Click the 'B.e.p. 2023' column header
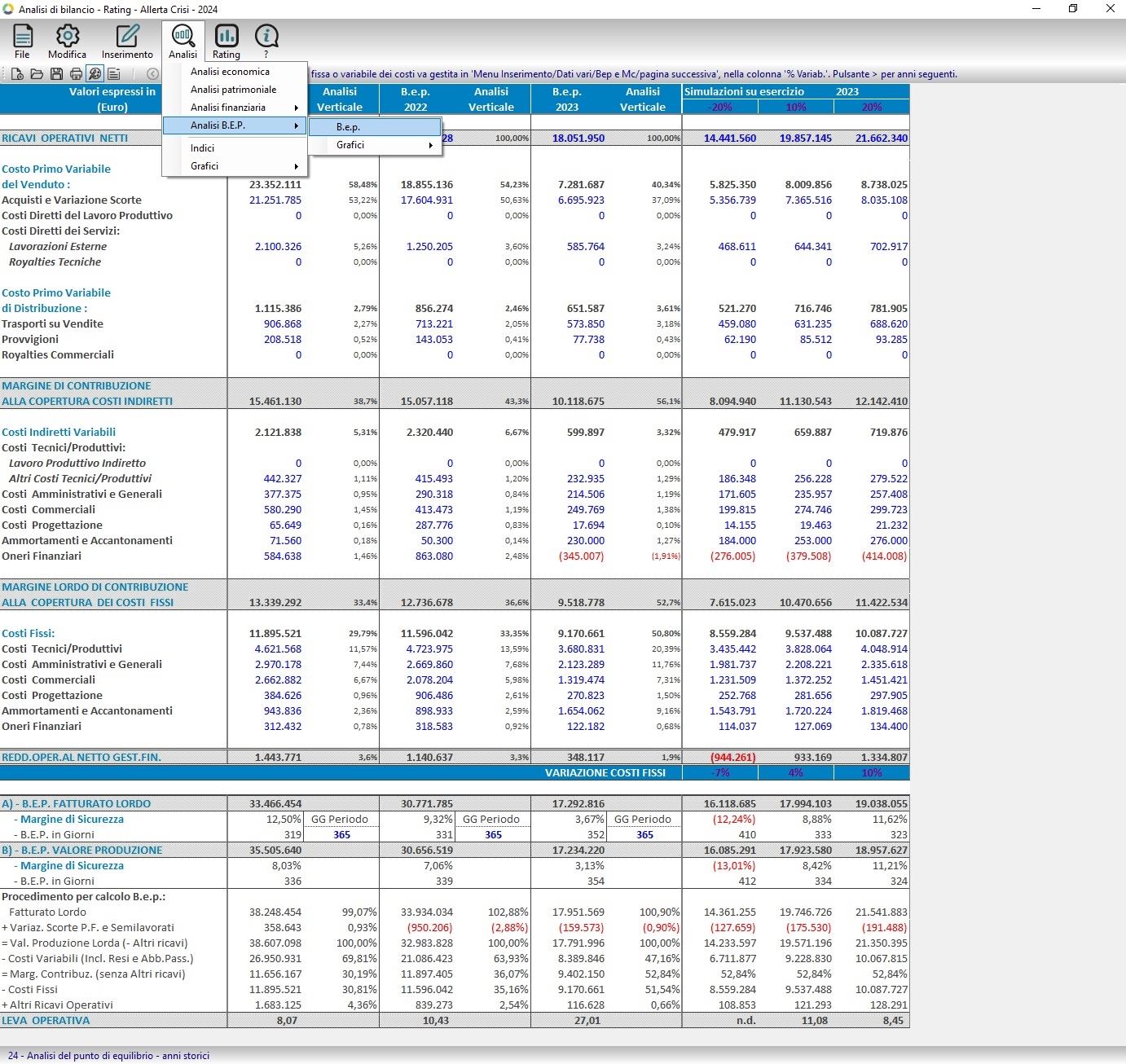 click(567, 99)
